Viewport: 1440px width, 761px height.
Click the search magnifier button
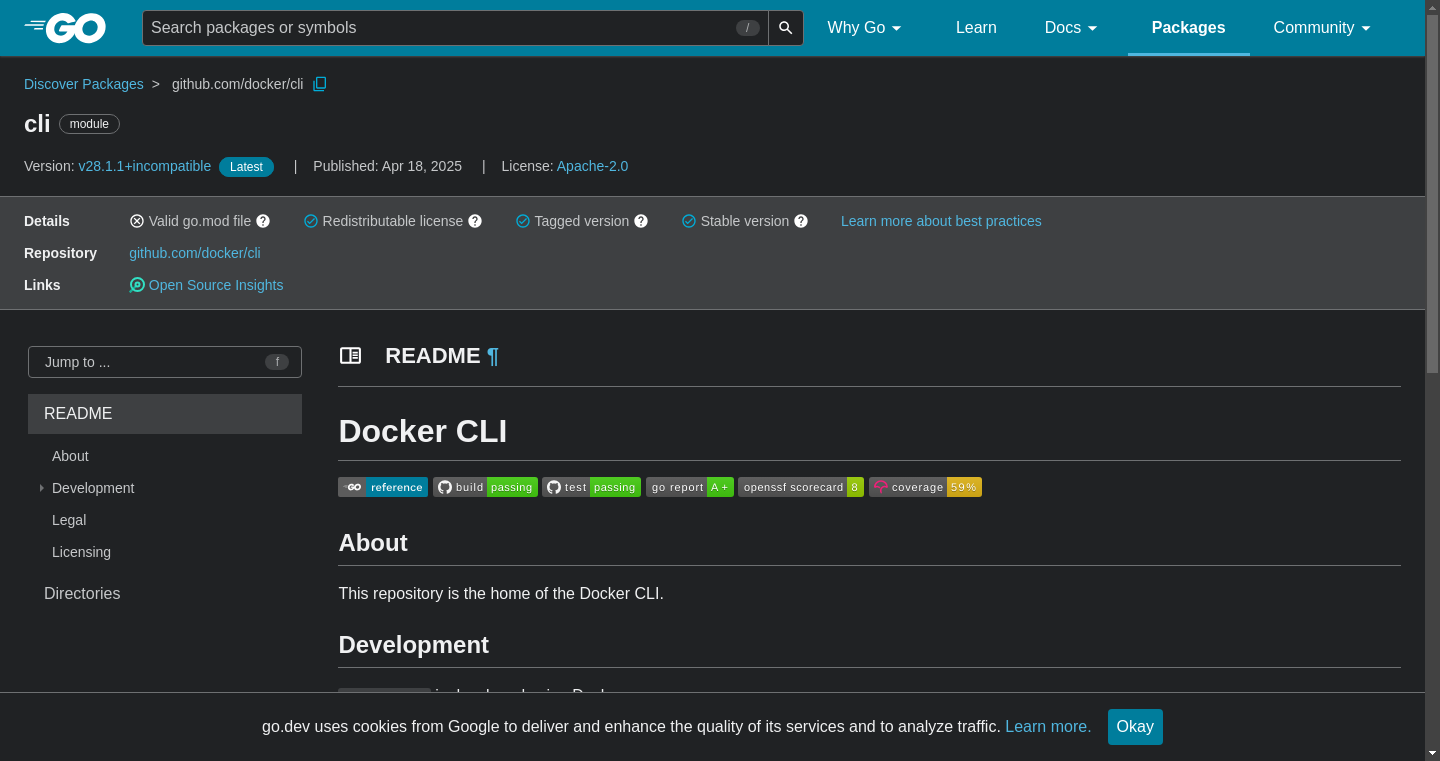click(x=786, y=28)
